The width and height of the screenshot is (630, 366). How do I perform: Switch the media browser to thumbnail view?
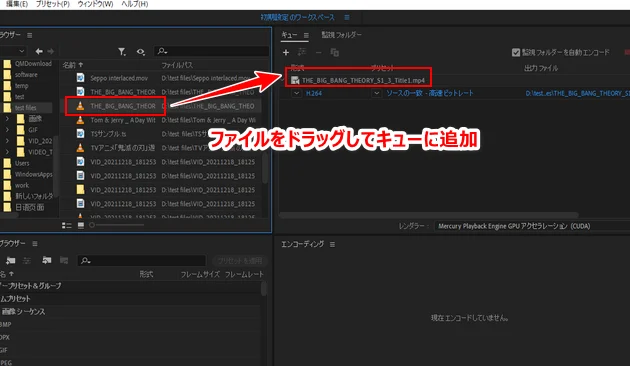81,225
